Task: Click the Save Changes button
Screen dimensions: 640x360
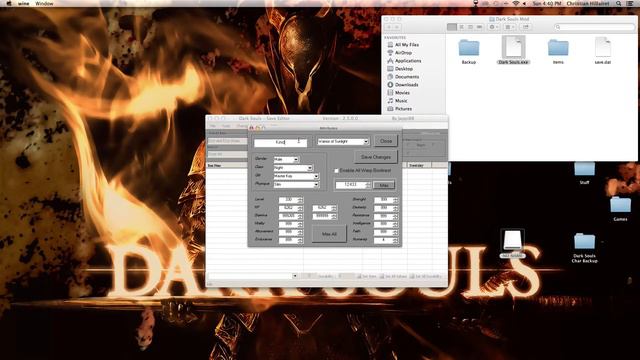Action: (376, 157)
